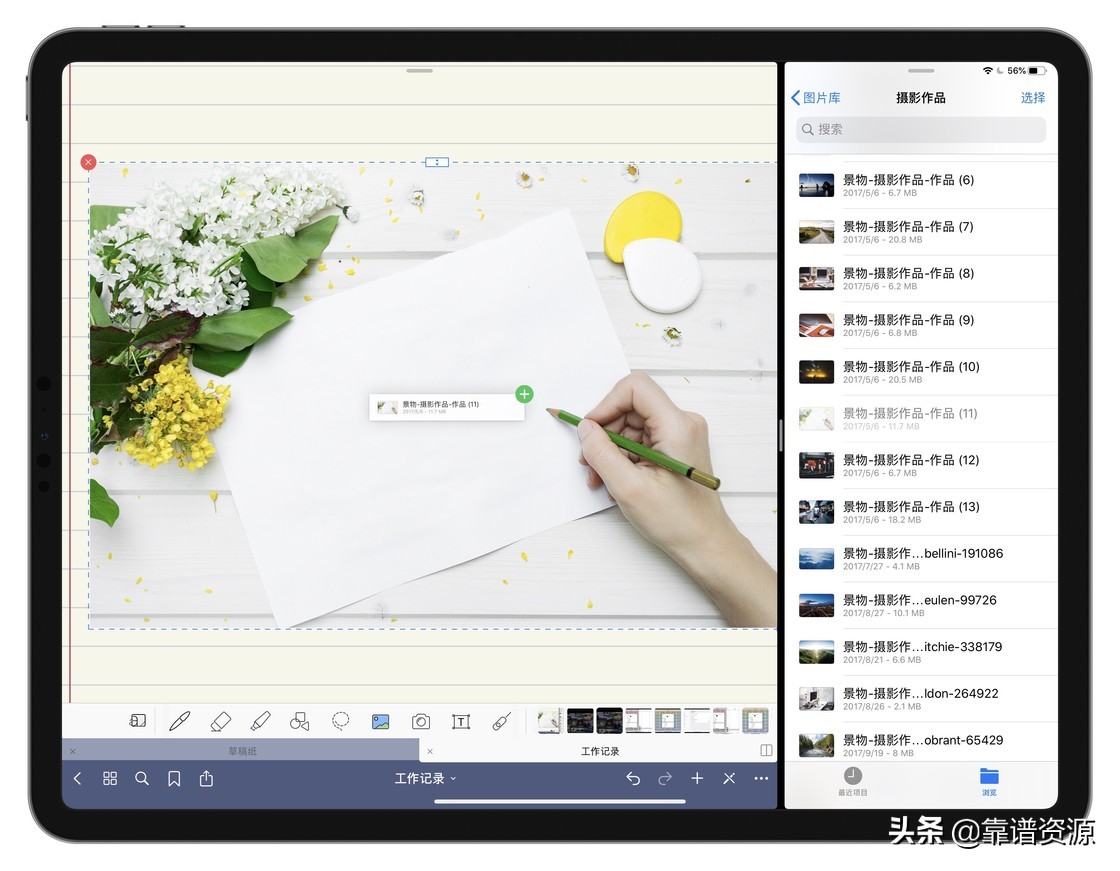Viewport: 1120px width, 871px height.
Task: Click the 搜索 search field
Action: 920,129
